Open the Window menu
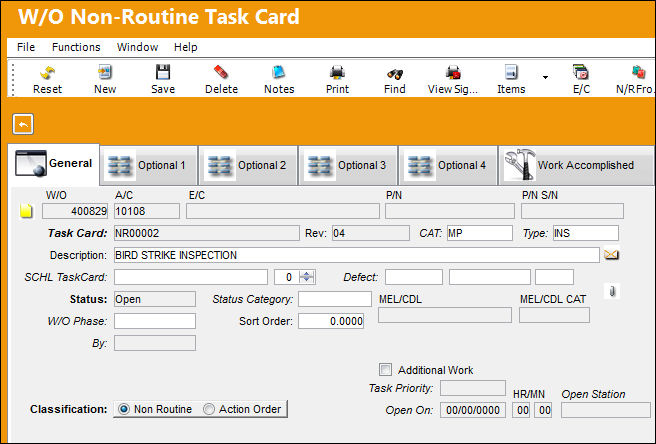This screenshot has width=656, height=444. click(x=137, y=47)
